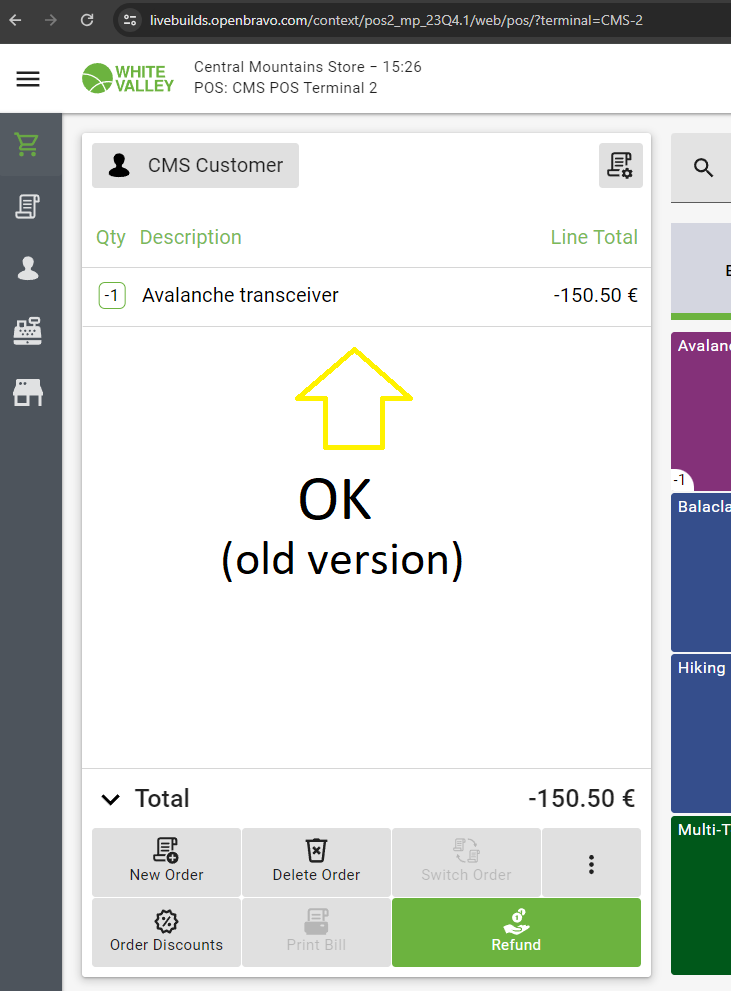Click the Total amount -150.50 €

[x=581, y=798]
